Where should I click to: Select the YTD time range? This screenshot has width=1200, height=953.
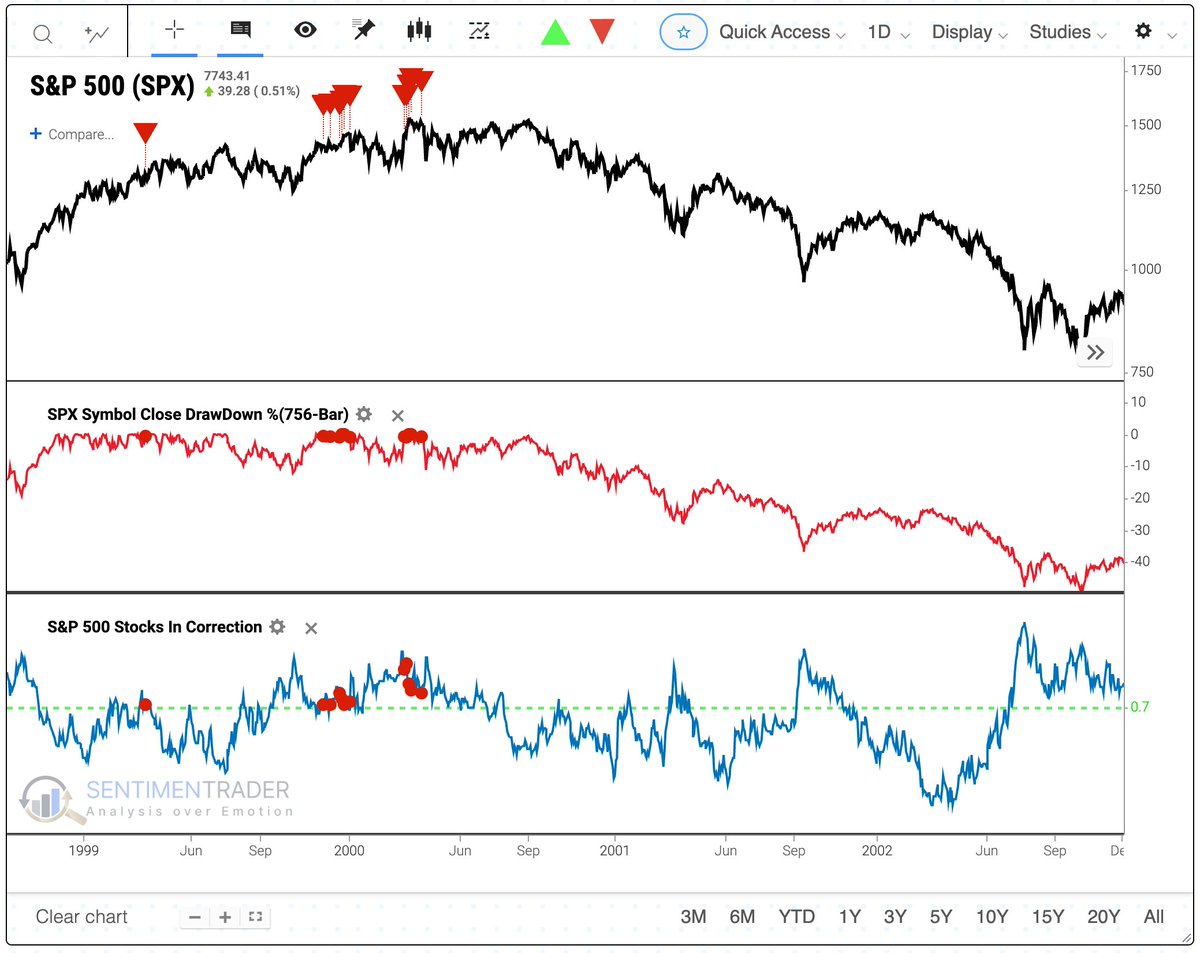796,916
